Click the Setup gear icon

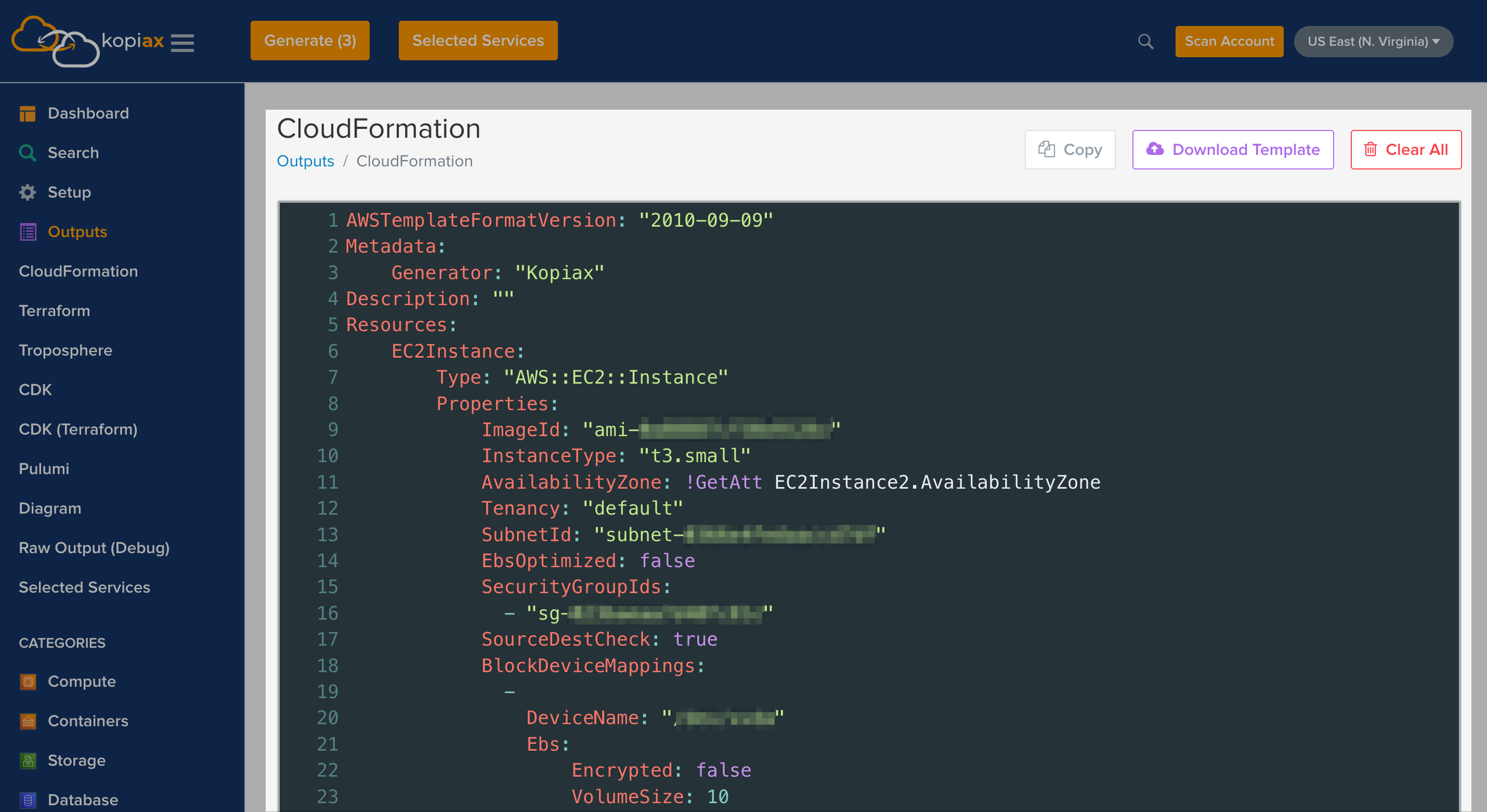(27, 192)
